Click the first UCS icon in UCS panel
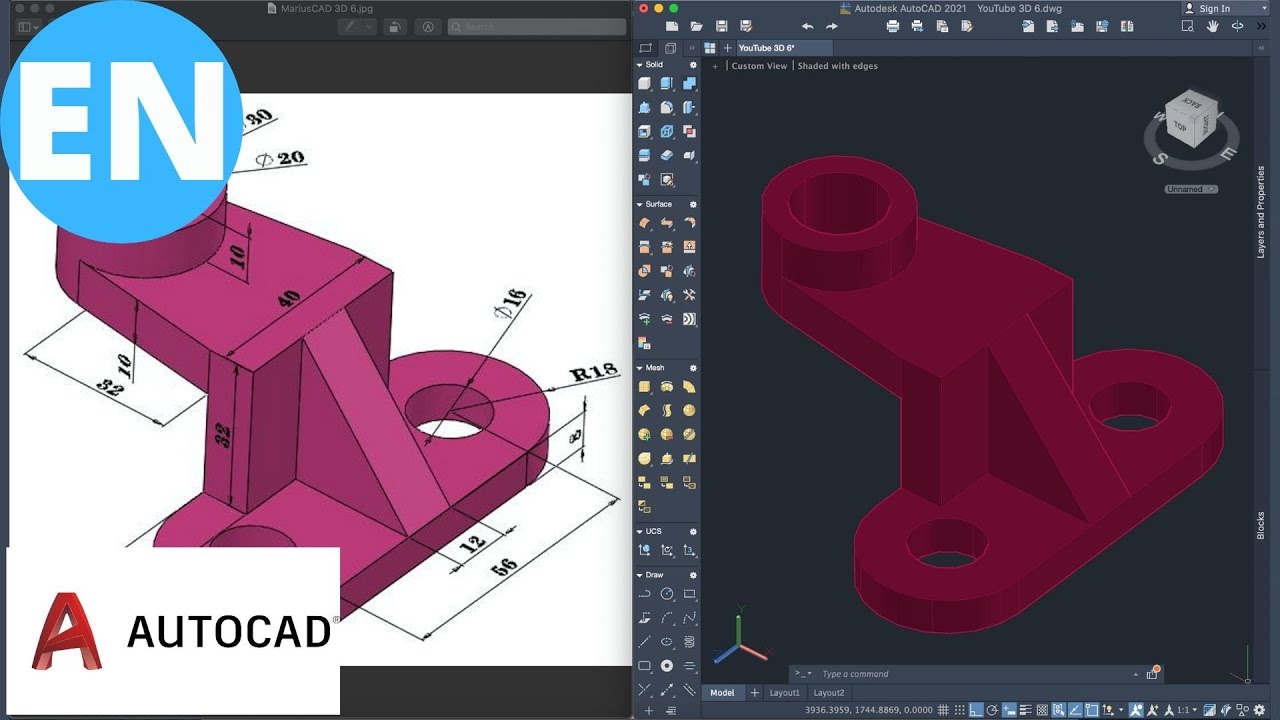Viewport: 1280px width, 720px height. [644, 550]
